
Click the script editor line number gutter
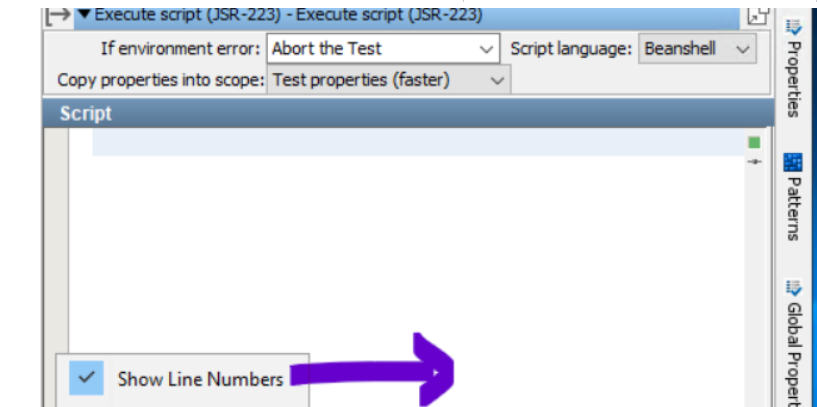point(56,240)
